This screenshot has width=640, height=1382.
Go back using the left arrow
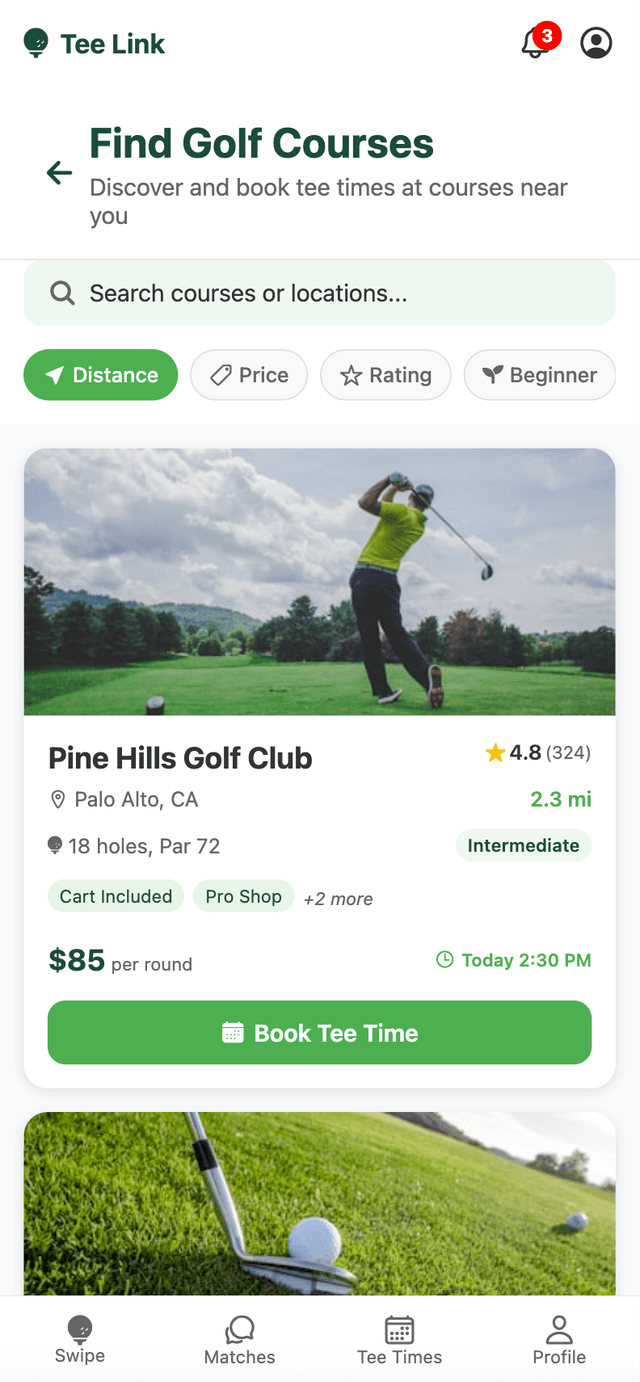[59, 173]
